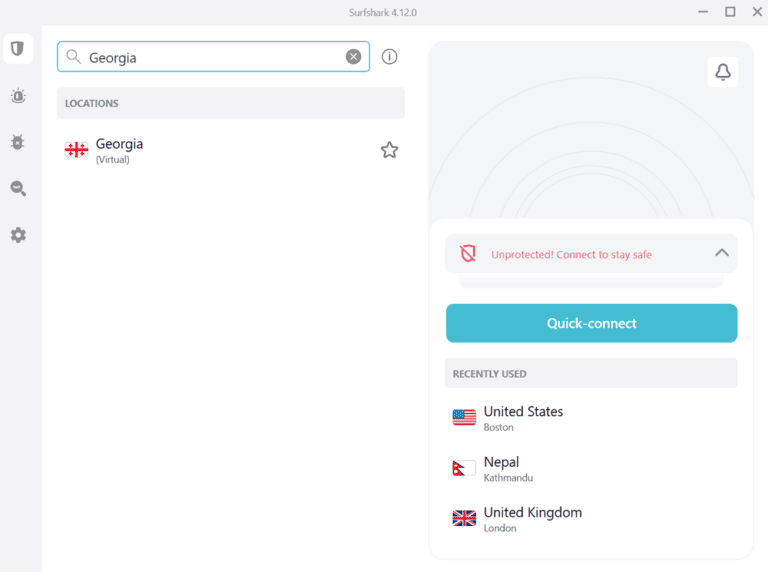The width and height of the screenshot is (768, 572).
Task: Connect to United Kingdom London
Action: tap(532, 518)
